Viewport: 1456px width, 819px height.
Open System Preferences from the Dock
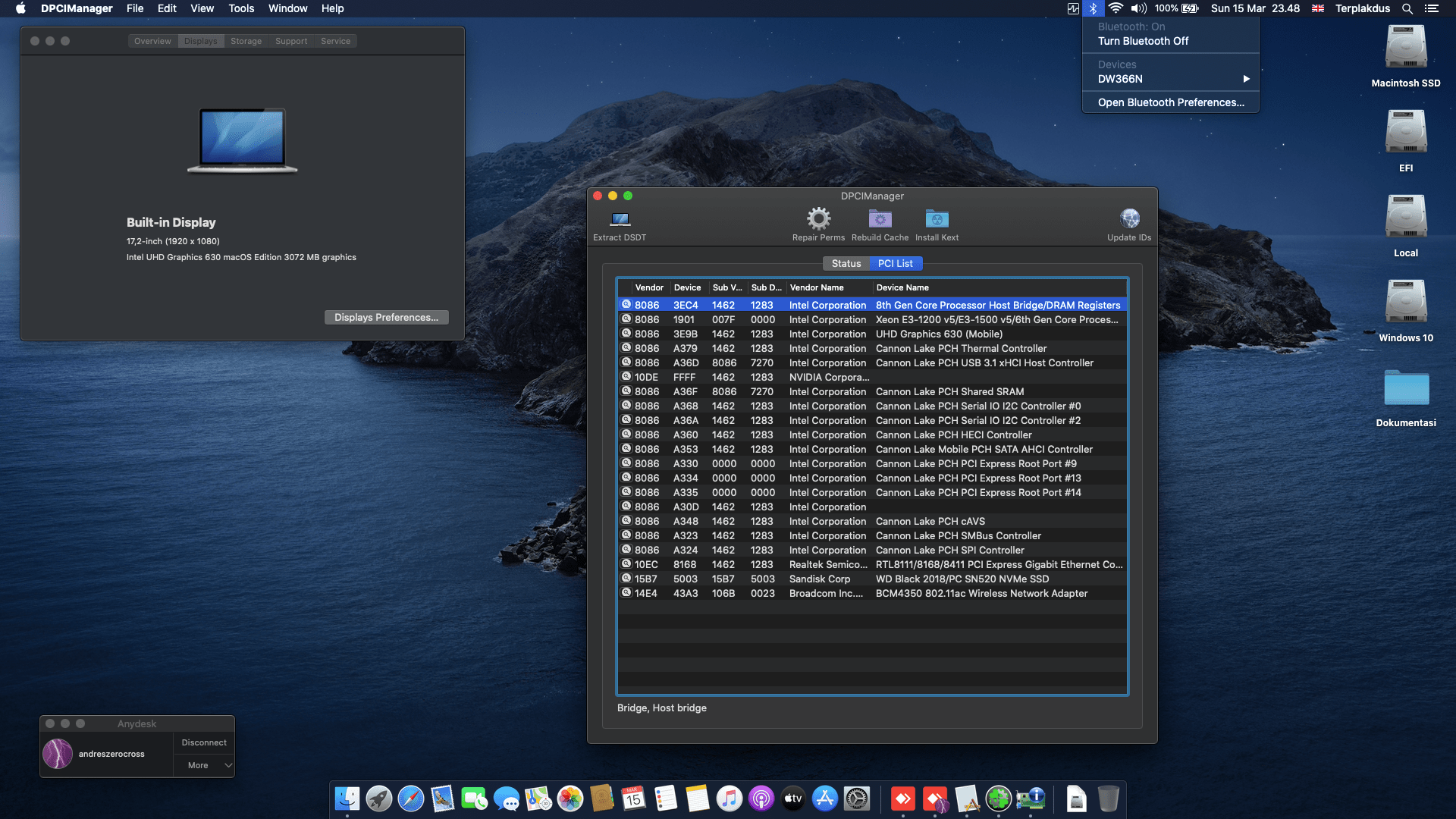(x=857, y=799)
